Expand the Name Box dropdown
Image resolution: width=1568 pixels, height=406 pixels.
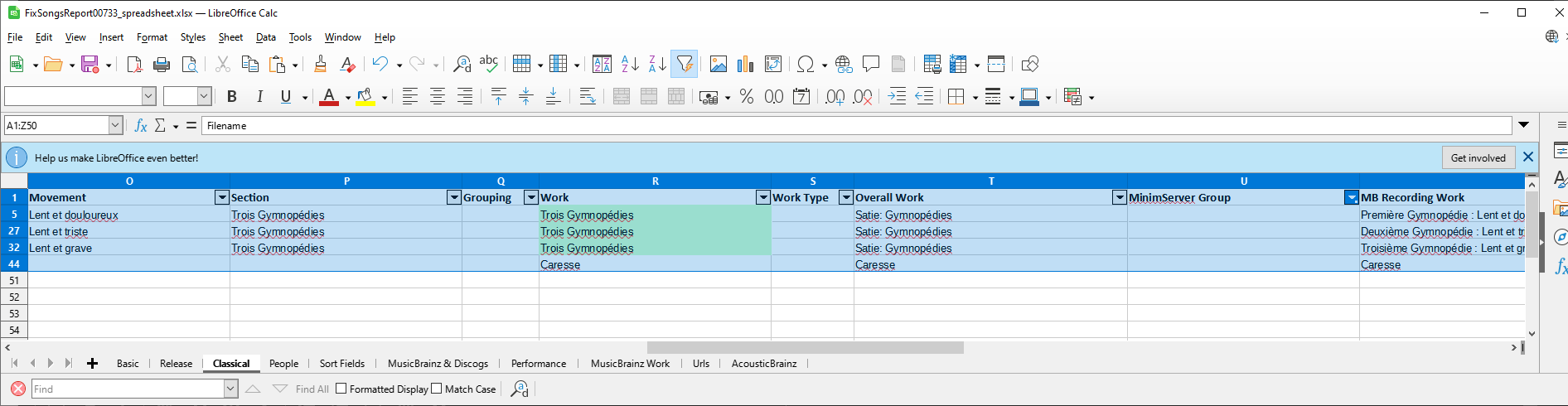pyautogui.click(x=115, y=125)
